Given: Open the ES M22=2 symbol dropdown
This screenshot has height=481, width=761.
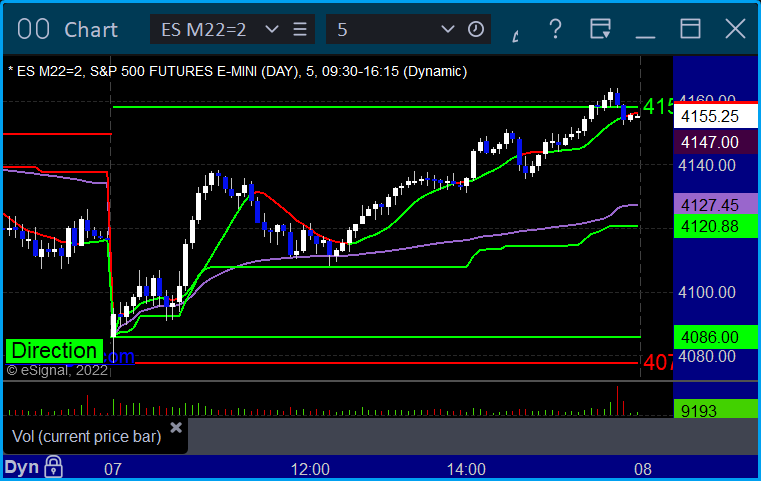Looking at the screenshot, I should click(x=272, y=29).
